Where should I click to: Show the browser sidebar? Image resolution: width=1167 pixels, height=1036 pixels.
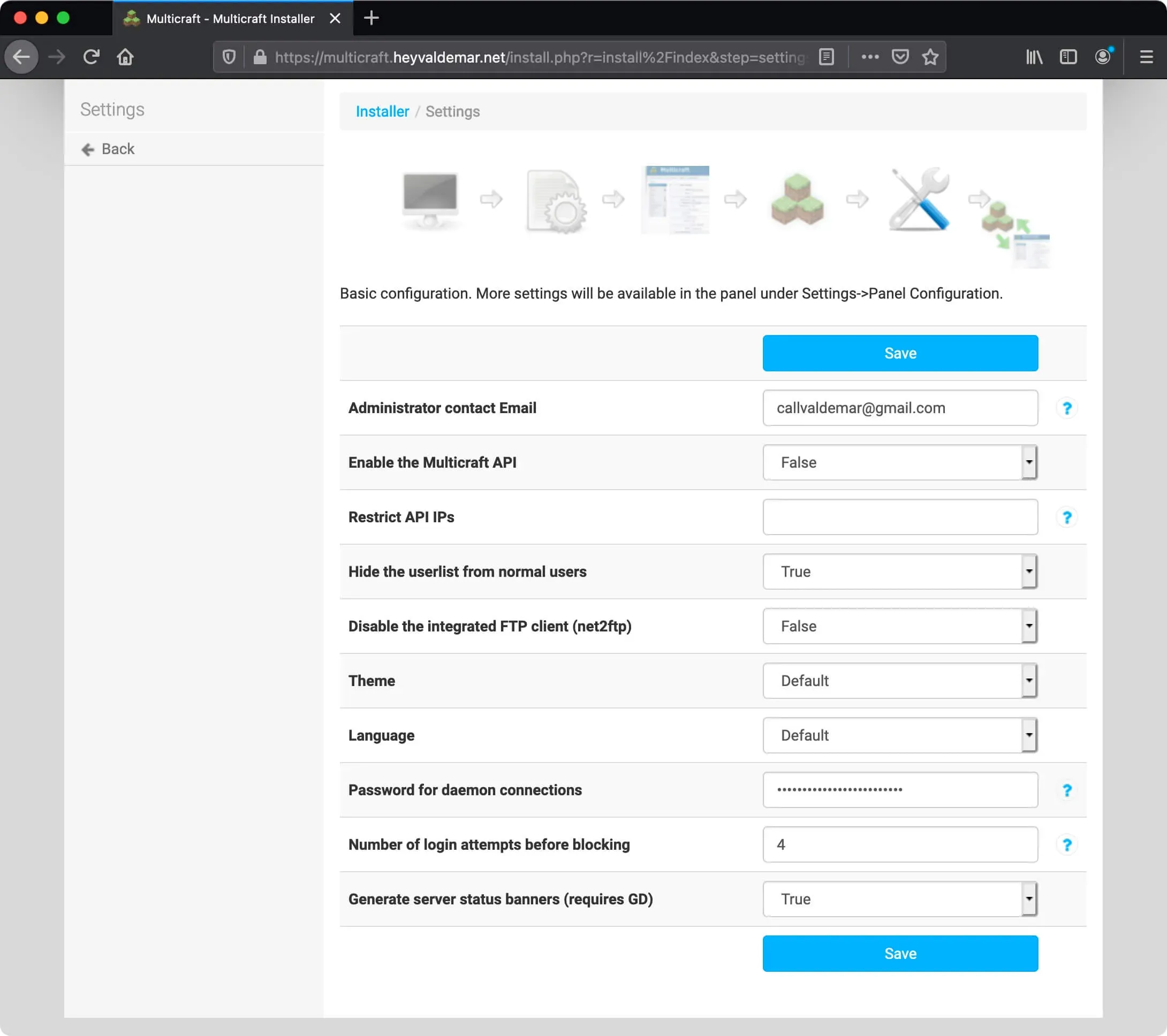(1068, 57)
